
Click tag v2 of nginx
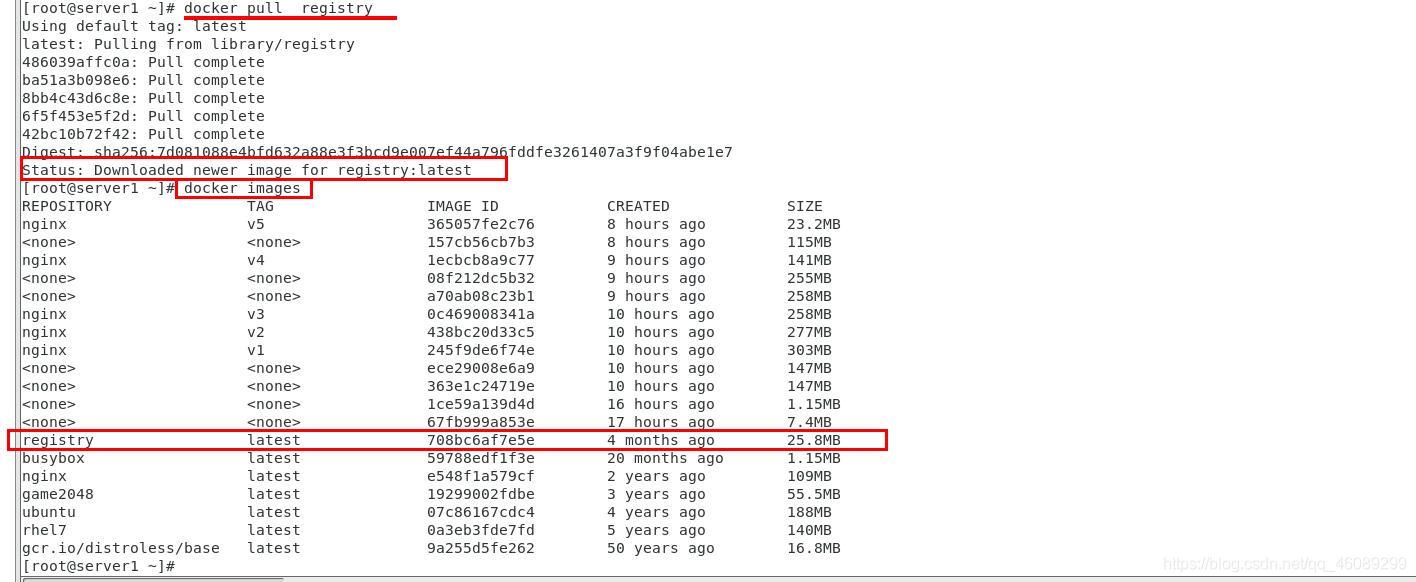[x=256, y=332]
